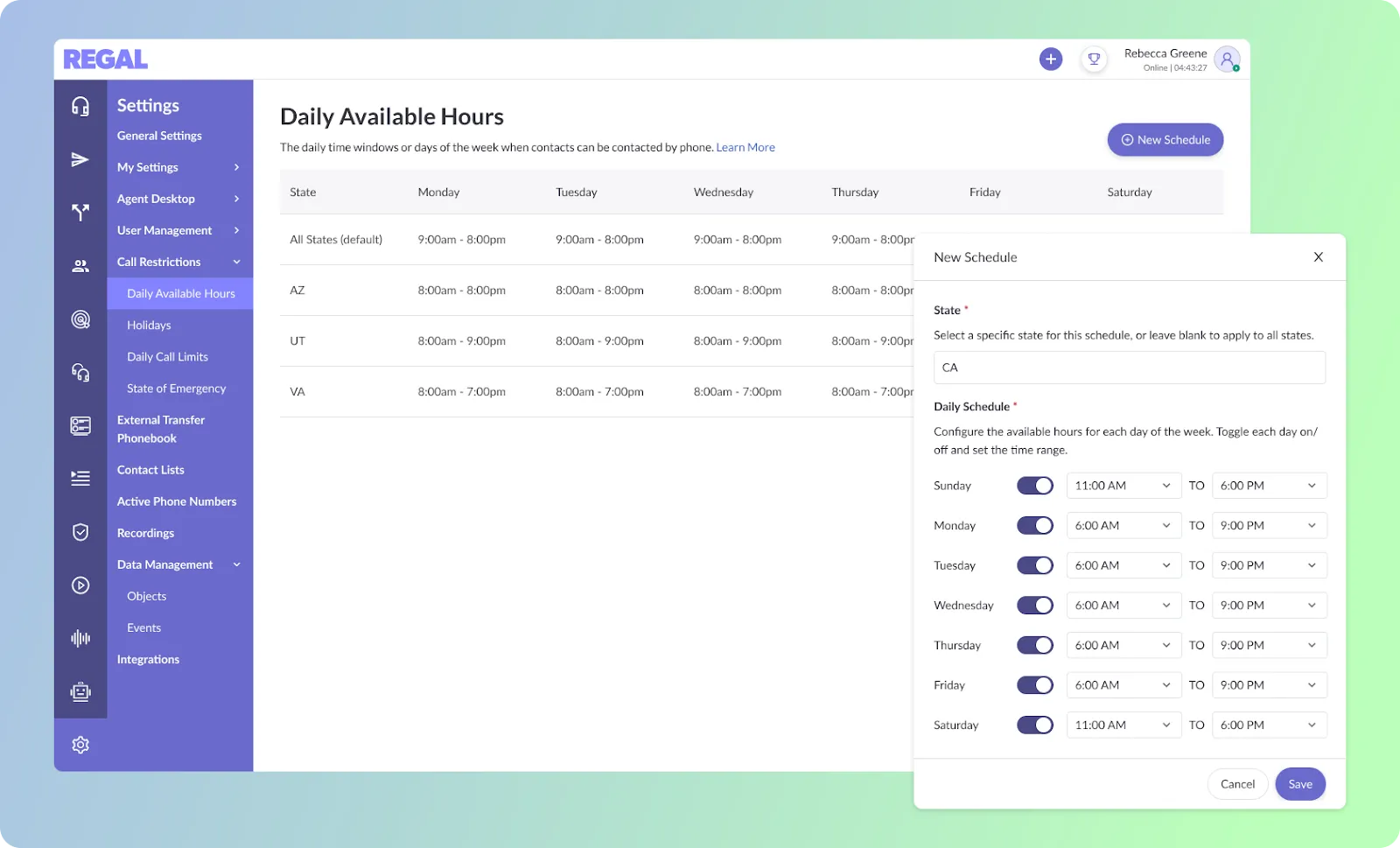The width and height of the screenshot is (1400, 848).
Task: Toggle the Sunday schedule switch off
Action: 1035,486
